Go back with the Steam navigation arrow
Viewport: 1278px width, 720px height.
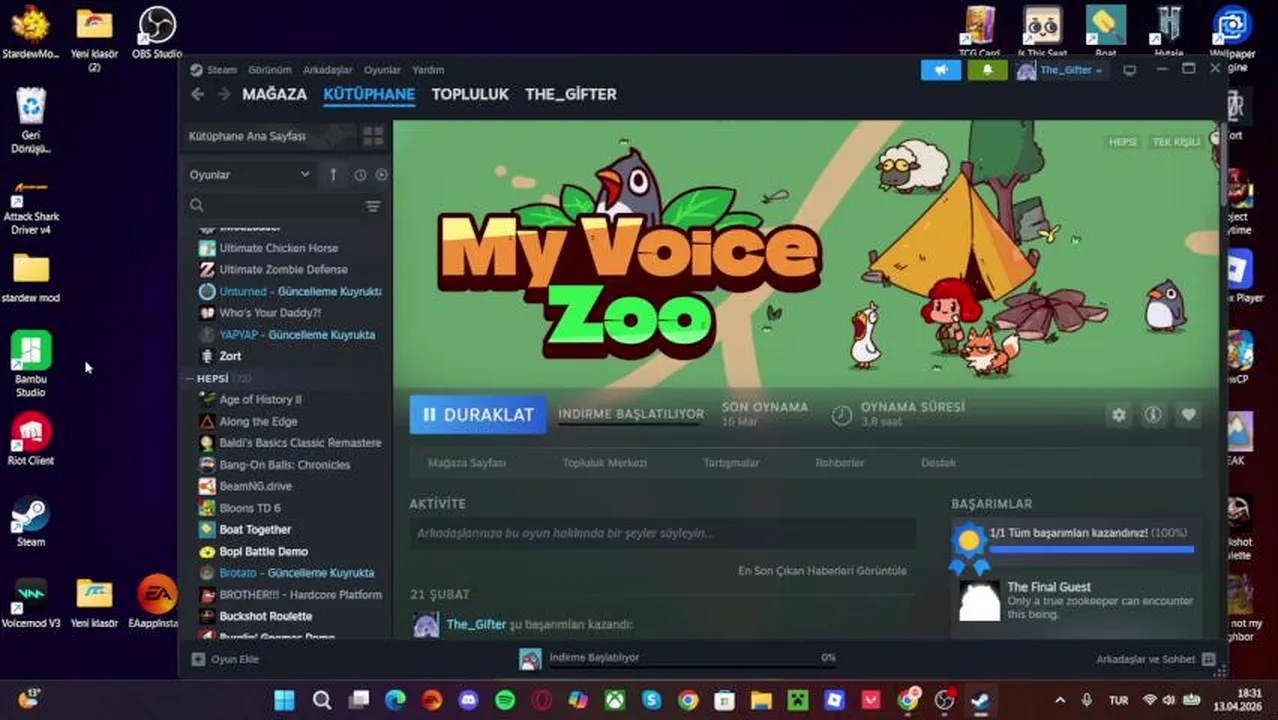click(x=197, y=94)
